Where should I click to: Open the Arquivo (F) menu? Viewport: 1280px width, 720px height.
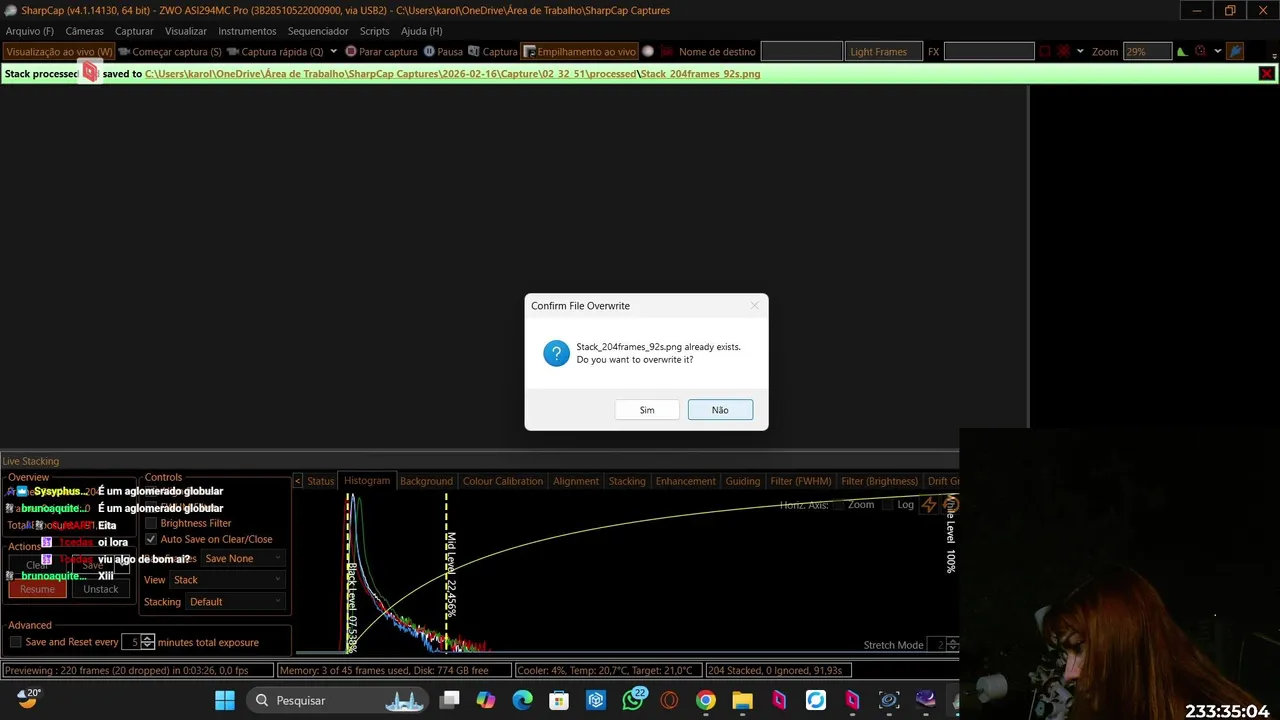click(30, 31)
